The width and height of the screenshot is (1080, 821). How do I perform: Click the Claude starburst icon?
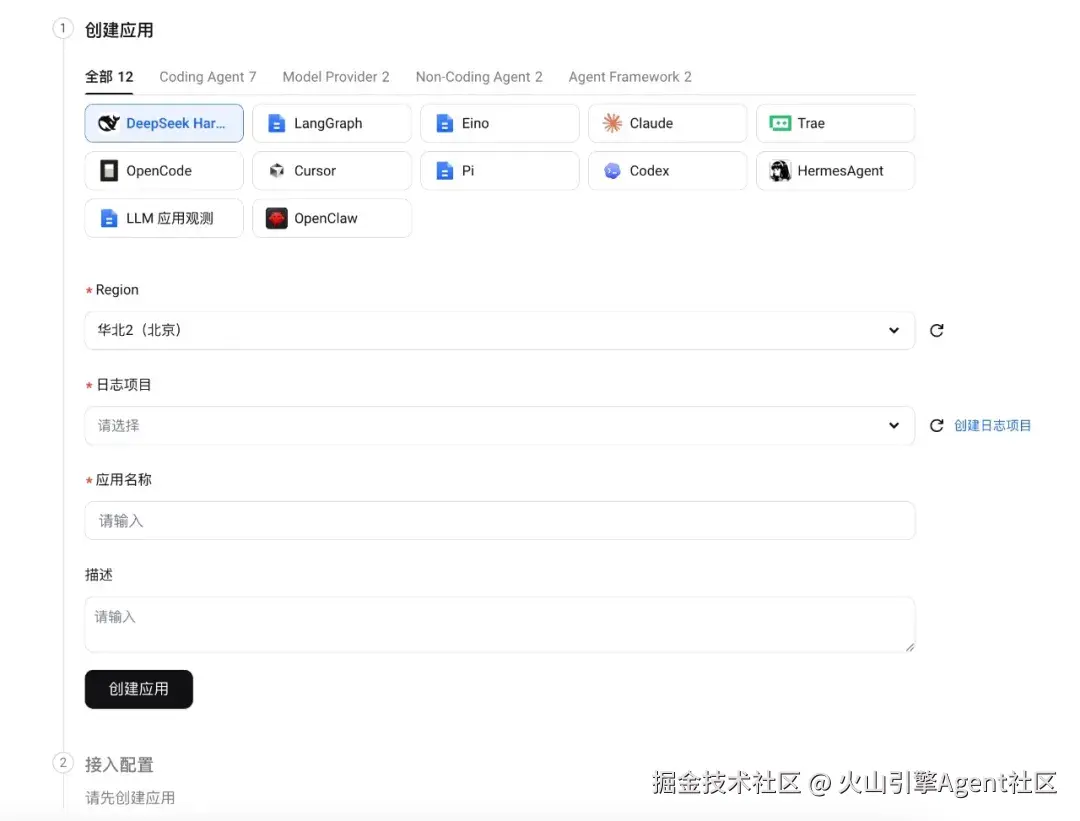(x=612, y=123)
